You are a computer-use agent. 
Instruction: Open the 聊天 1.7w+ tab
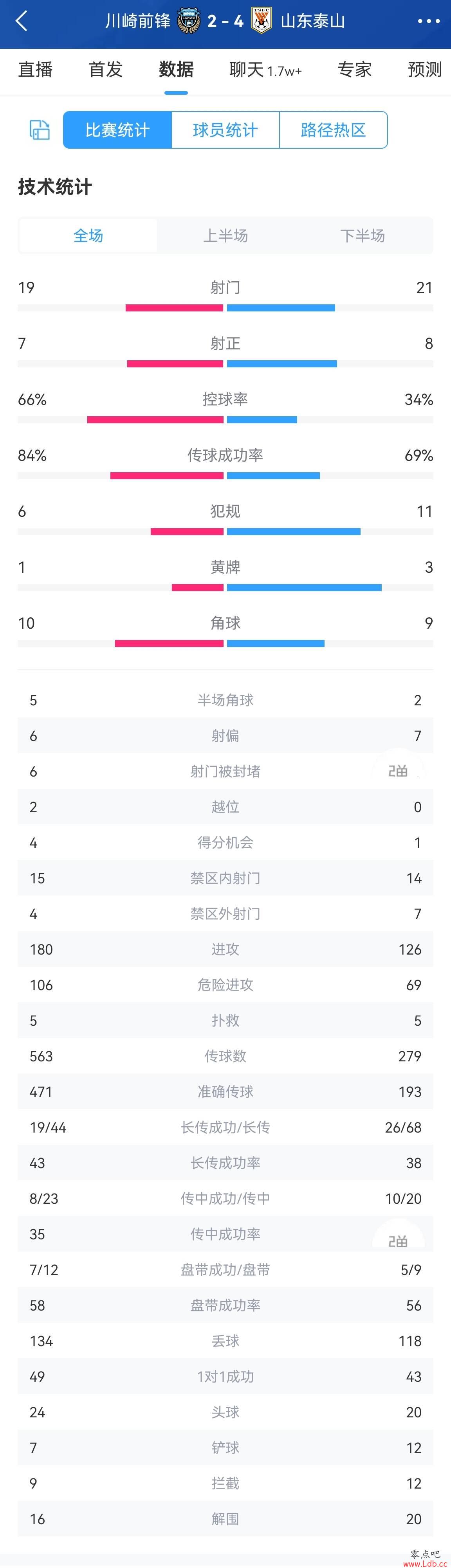266,70
